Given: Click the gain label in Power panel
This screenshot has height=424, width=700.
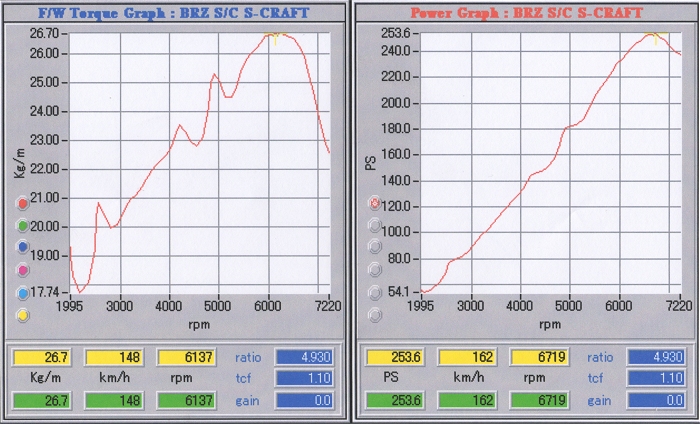Looking at the screenshot, I should tap(599, 401).
